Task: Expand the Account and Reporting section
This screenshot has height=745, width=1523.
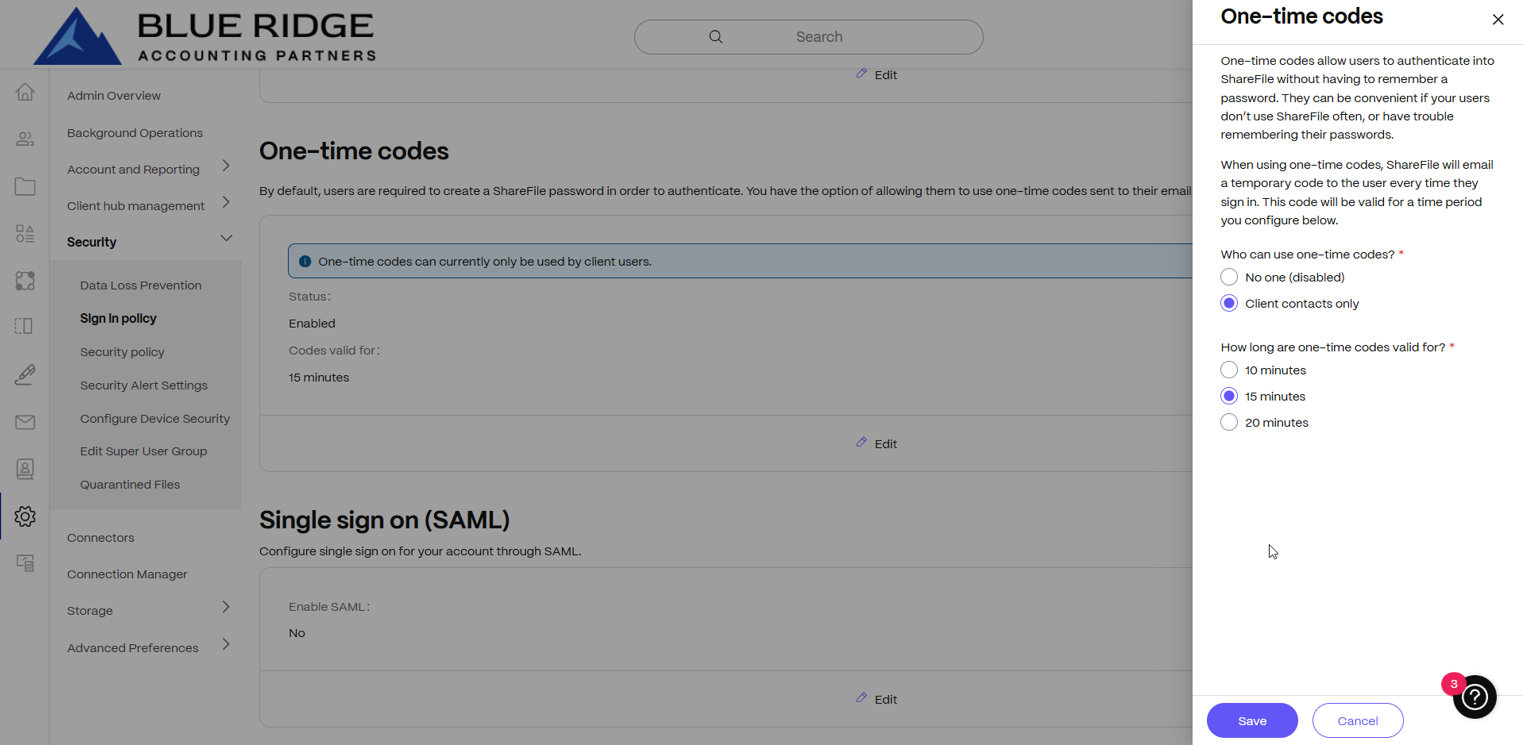Action: 226,166
